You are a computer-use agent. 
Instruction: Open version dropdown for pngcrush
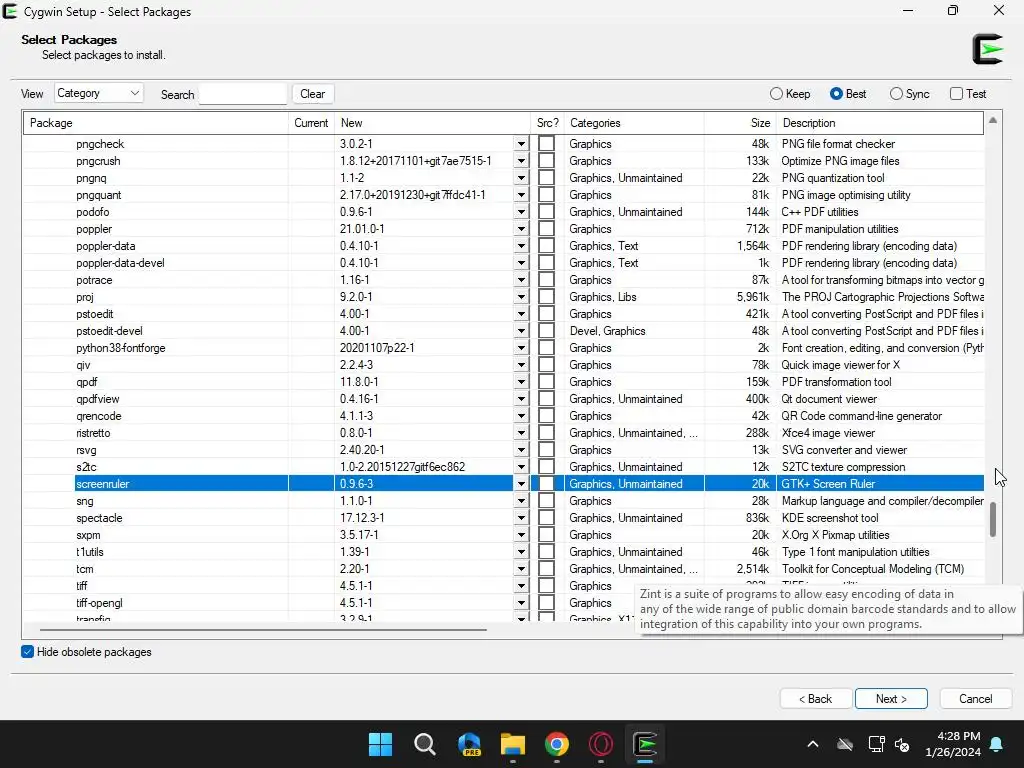click(521, 161)
